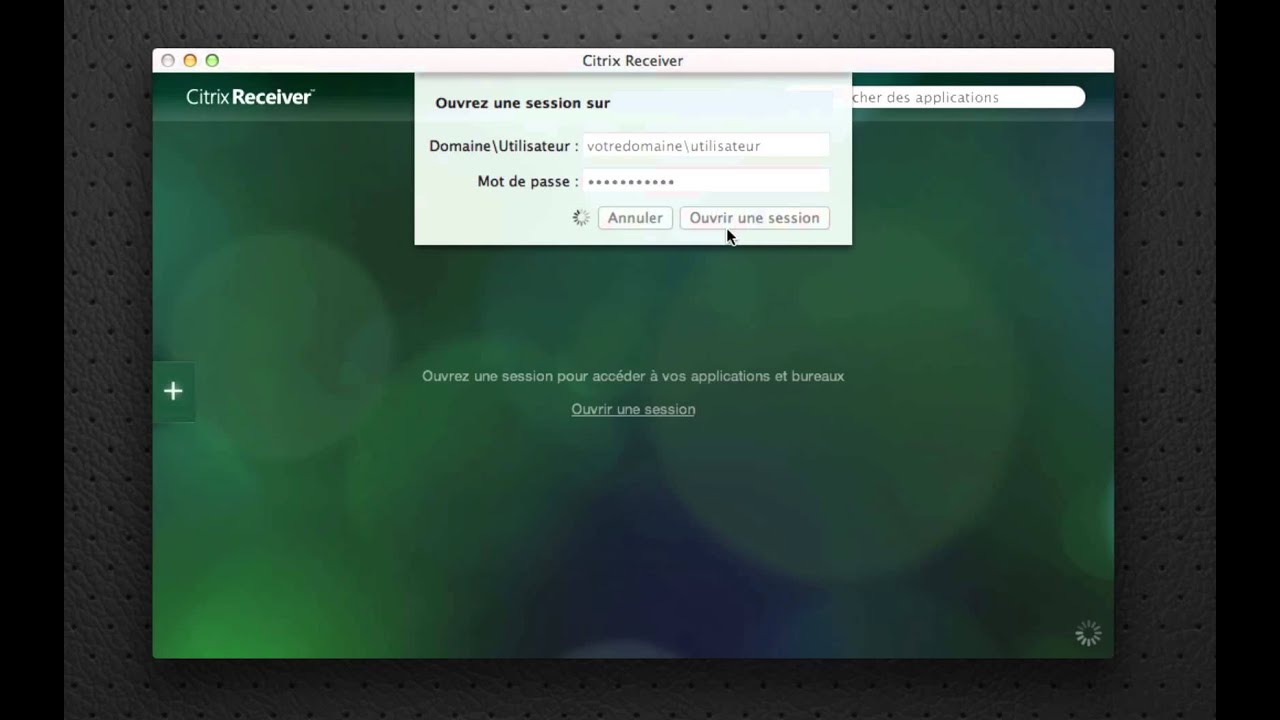This screenshot has height=720, width=1280.
Task: Click the Citrix Receiver logo
Action: pos(250,97)
